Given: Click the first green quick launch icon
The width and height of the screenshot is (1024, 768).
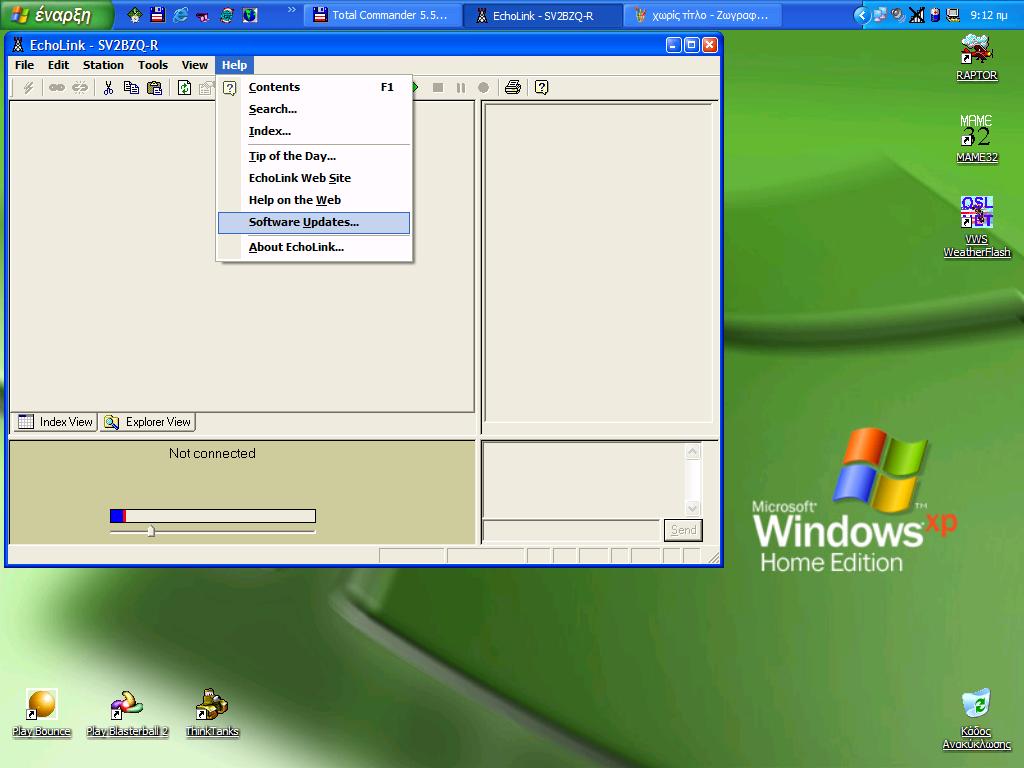Looking at the screenshot, I should (135, 14).
